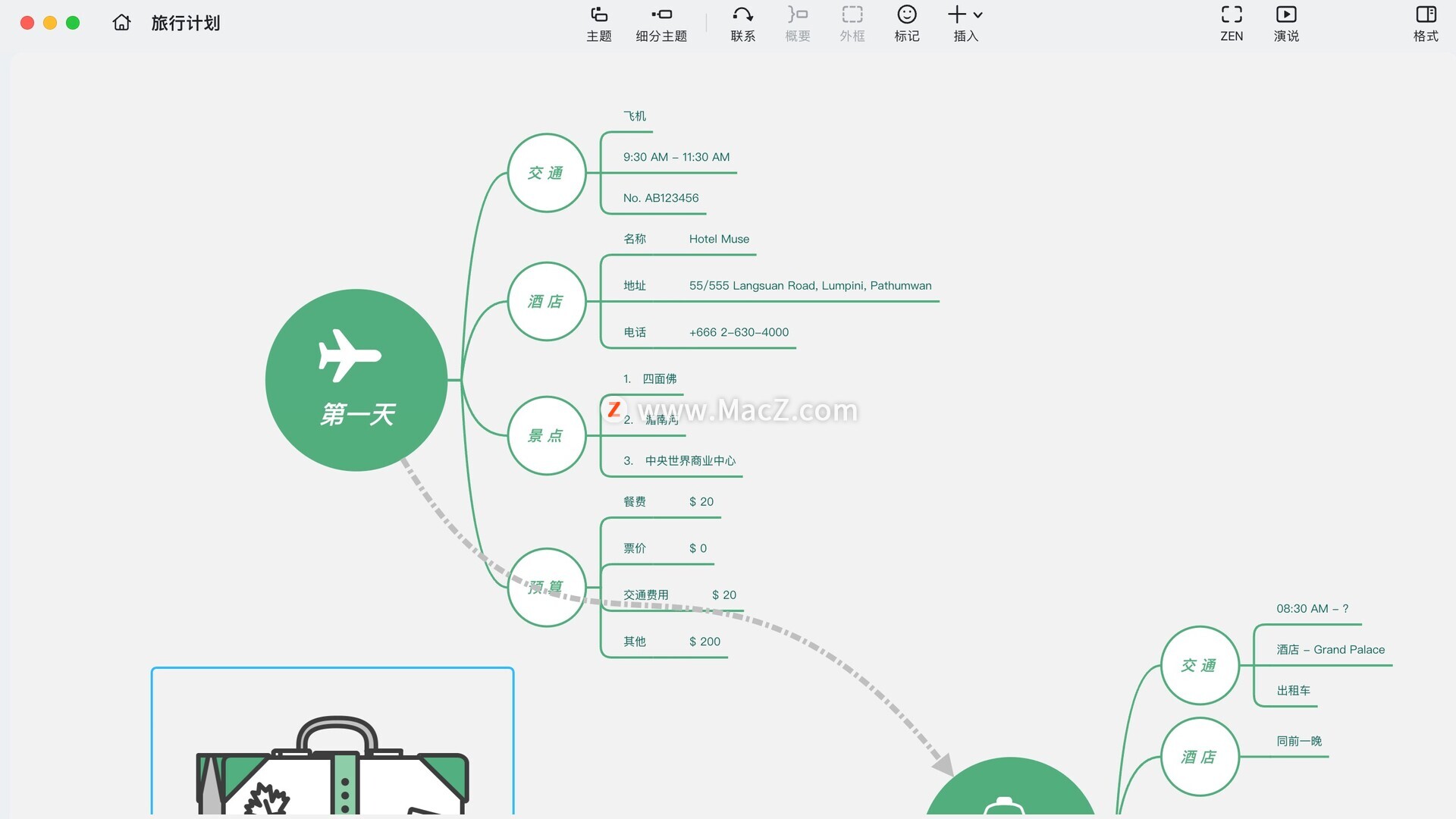Insert a subtopic with 细分主题
Viewport: 1456px width, 819px height.
[661, 24]
